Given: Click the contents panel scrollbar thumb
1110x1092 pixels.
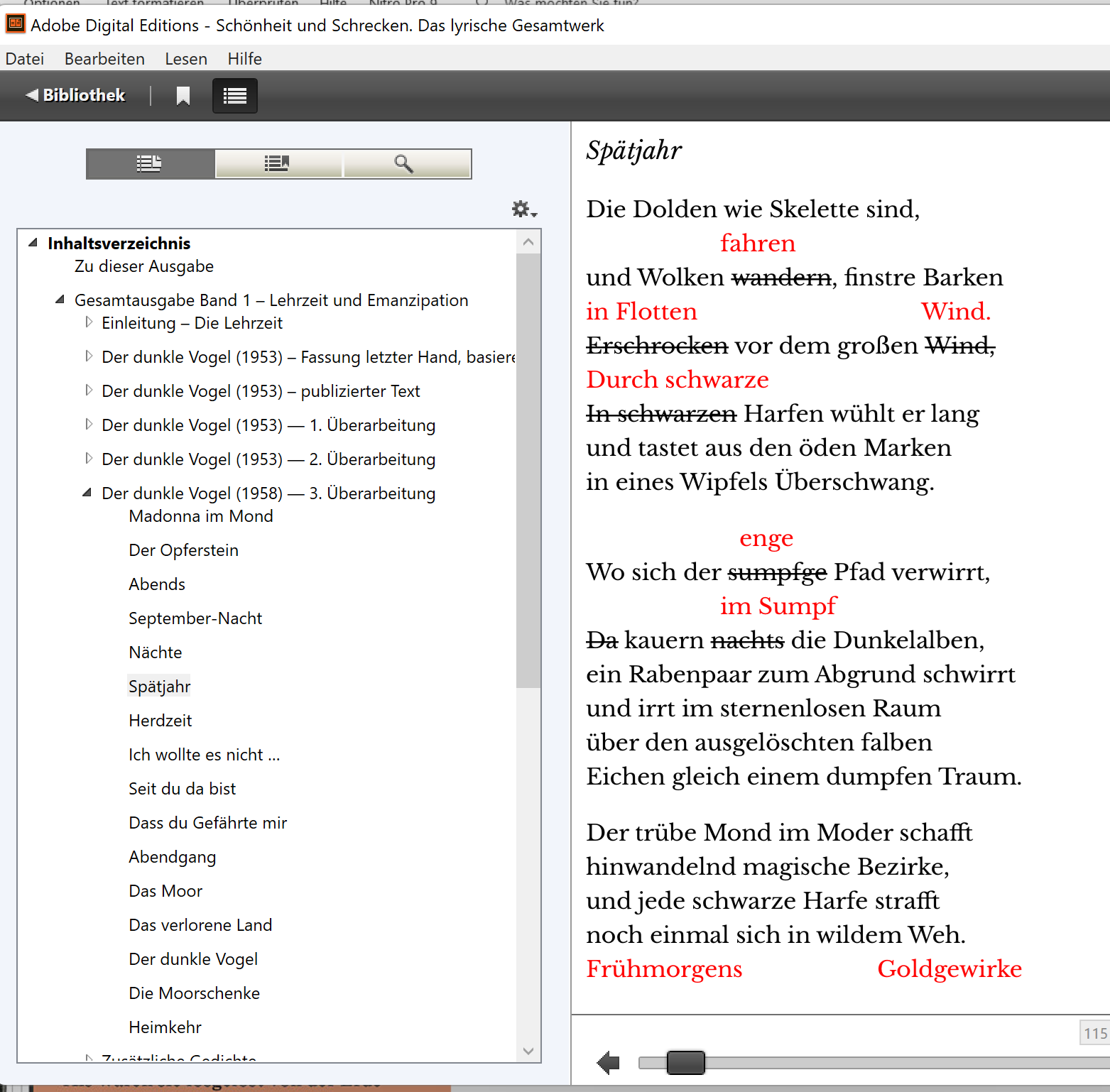Looking at the screenshot, I should [528, 471].
